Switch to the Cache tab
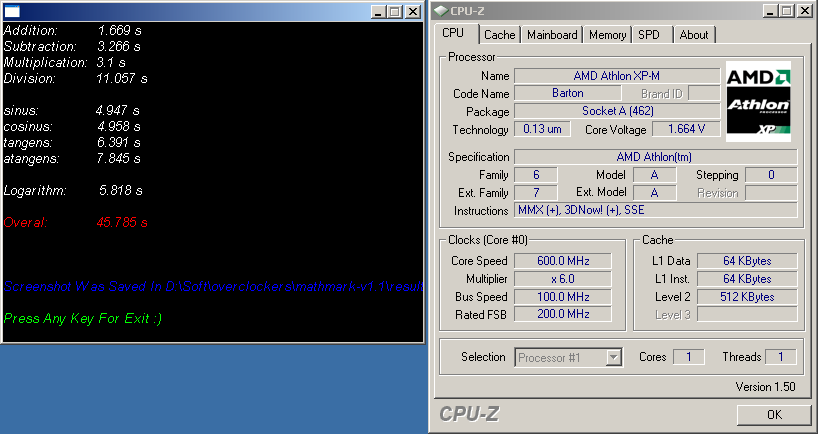The width and height of the screenshot is (818, 434). coord(499,35)
